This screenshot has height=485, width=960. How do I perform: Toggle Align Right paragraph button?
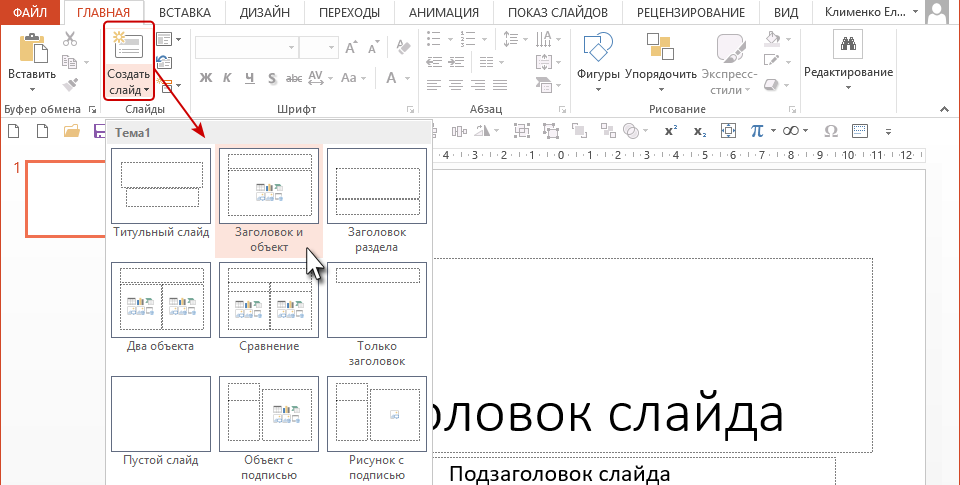478,85
